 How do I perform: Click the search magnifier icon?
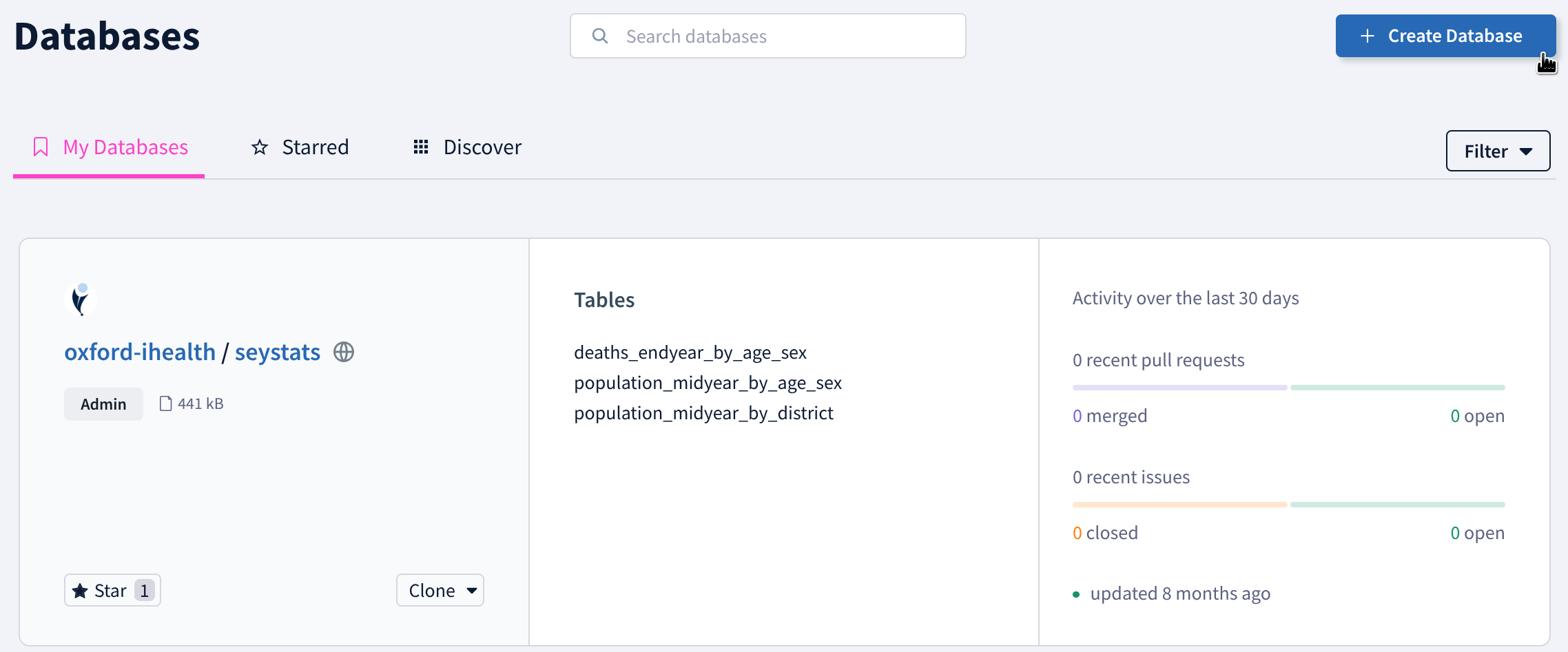point(600,36)
